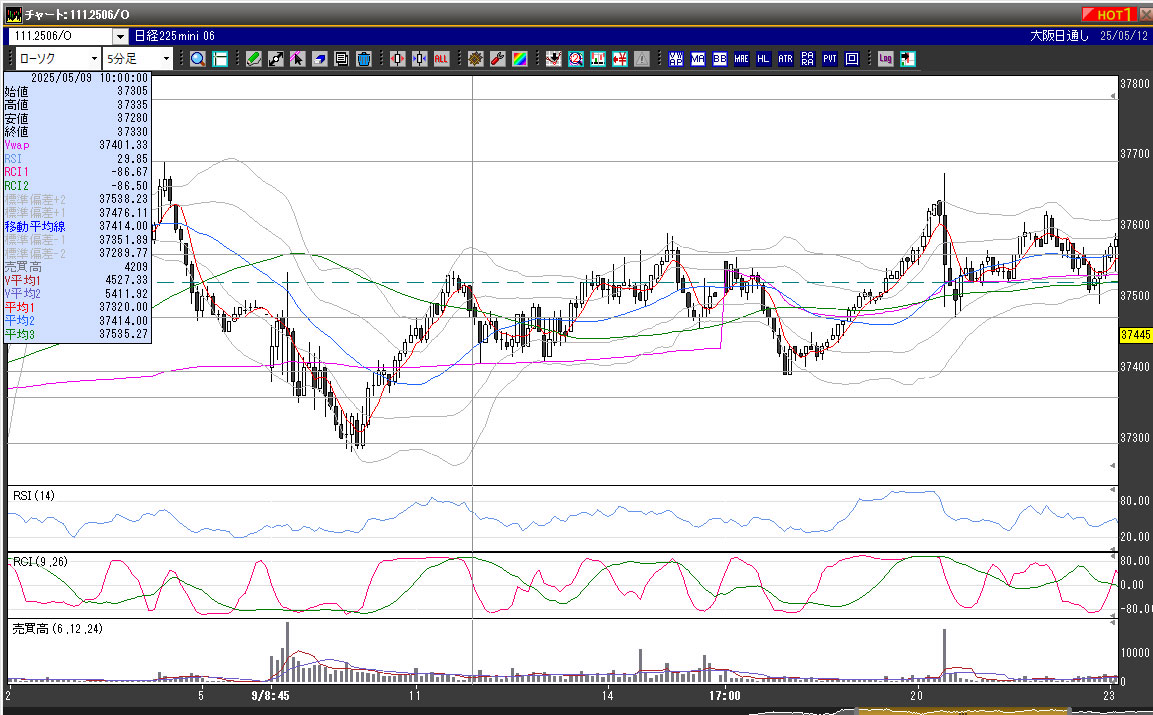Click the red ALL display icon
Screen dimensions: 1153x715
coord(441,59)
